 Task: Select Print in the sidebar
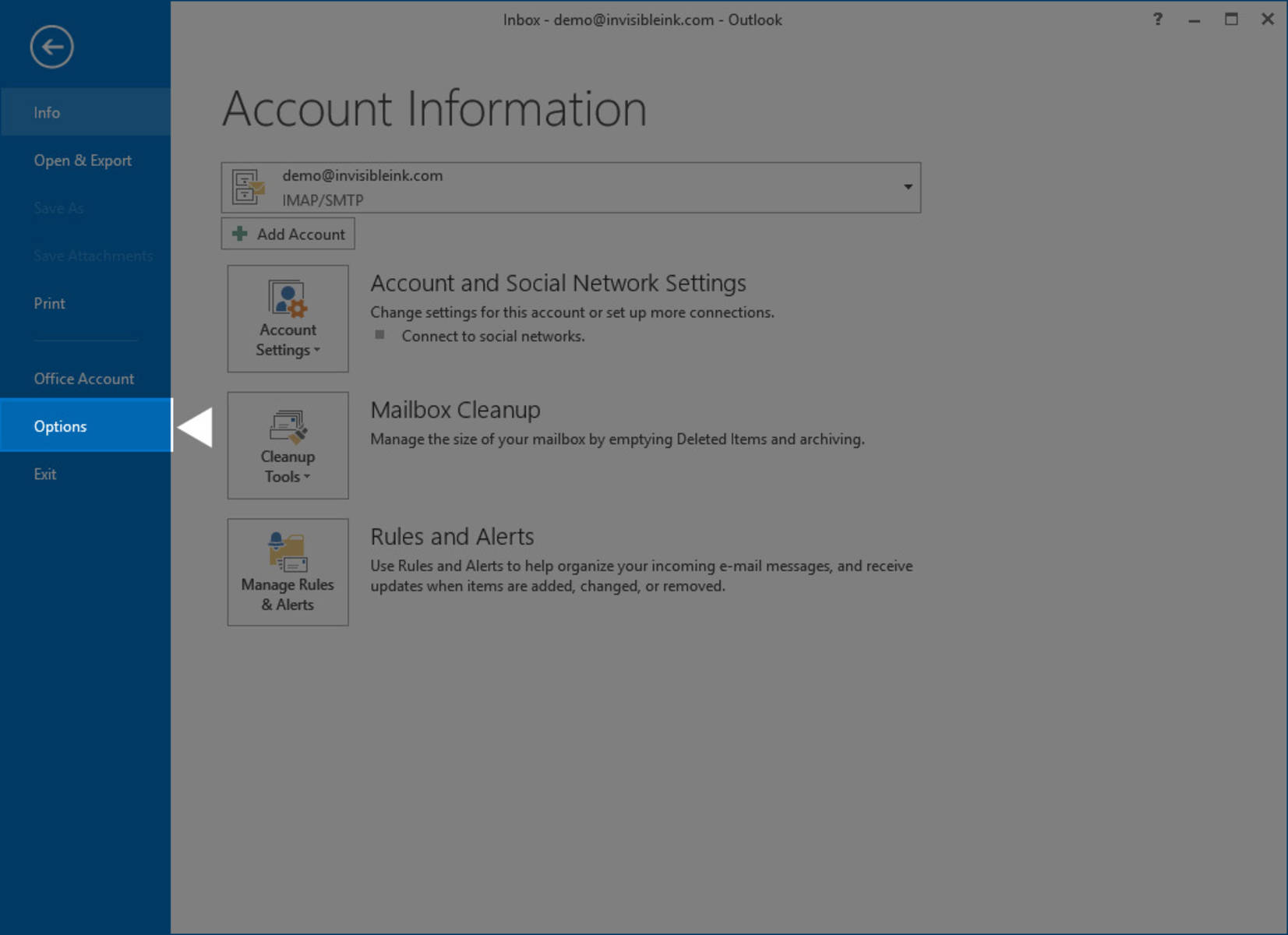[86, 303]
